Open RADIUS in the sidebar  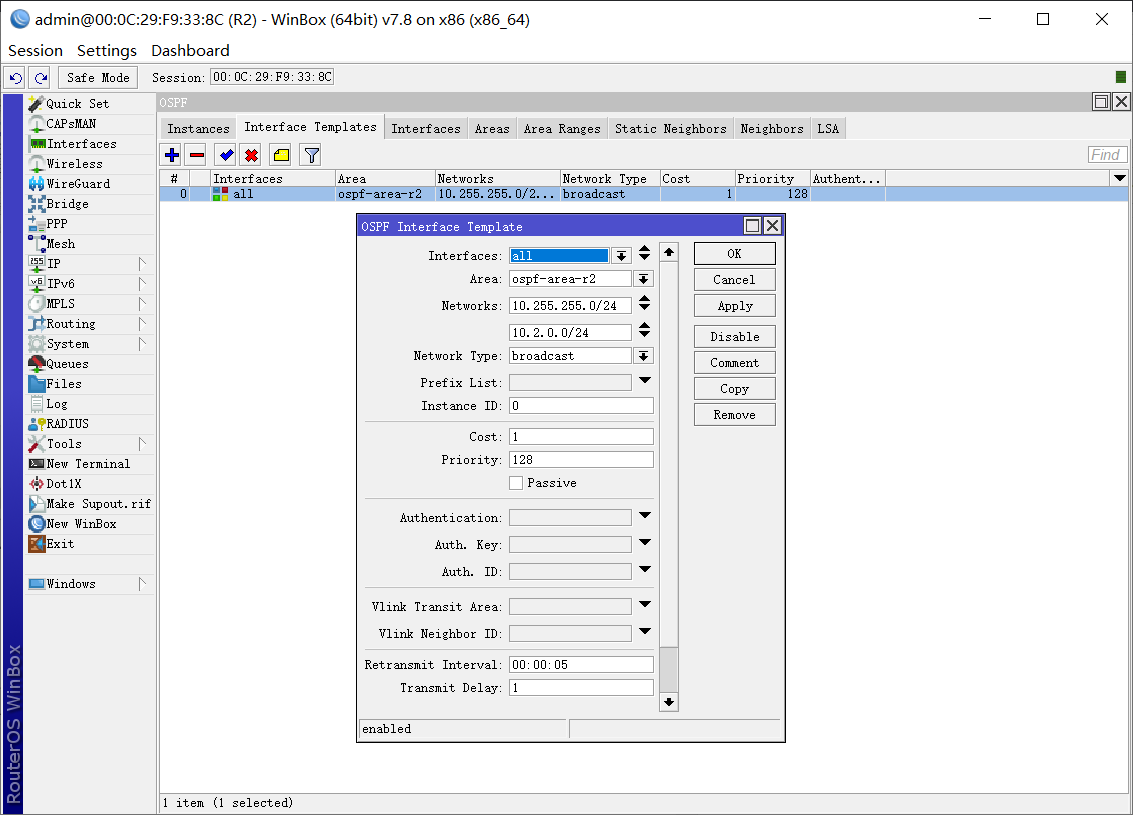(x=90, y=424)
